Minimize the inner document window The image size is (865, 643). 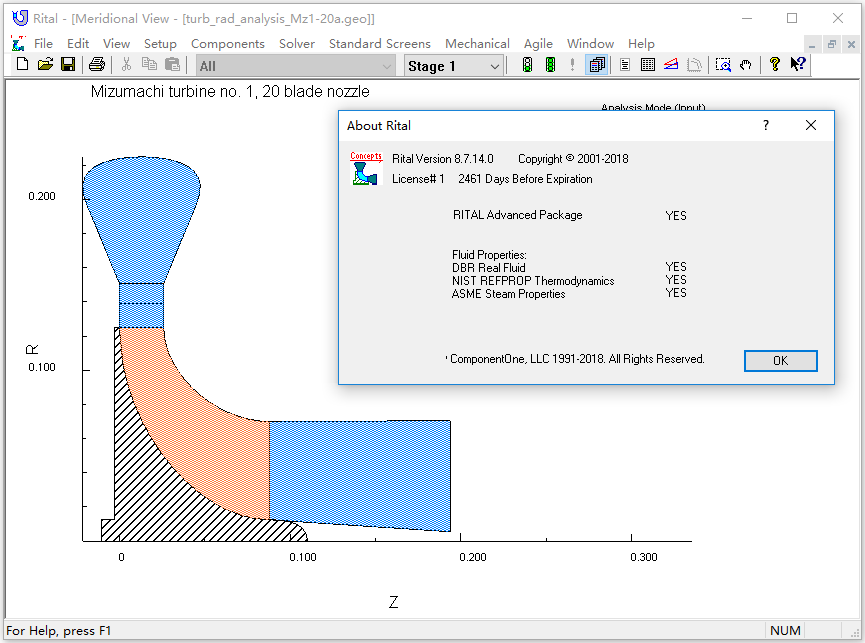(811, 44)
